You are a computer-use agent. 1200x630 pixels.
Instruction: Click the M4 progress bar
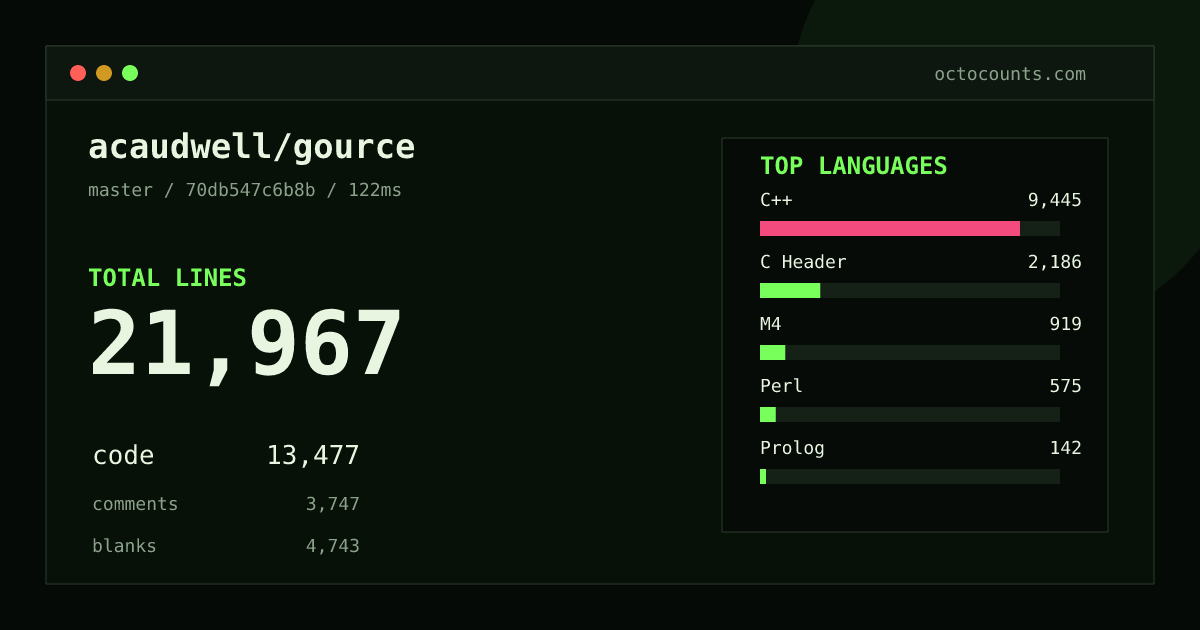point(910,352)
